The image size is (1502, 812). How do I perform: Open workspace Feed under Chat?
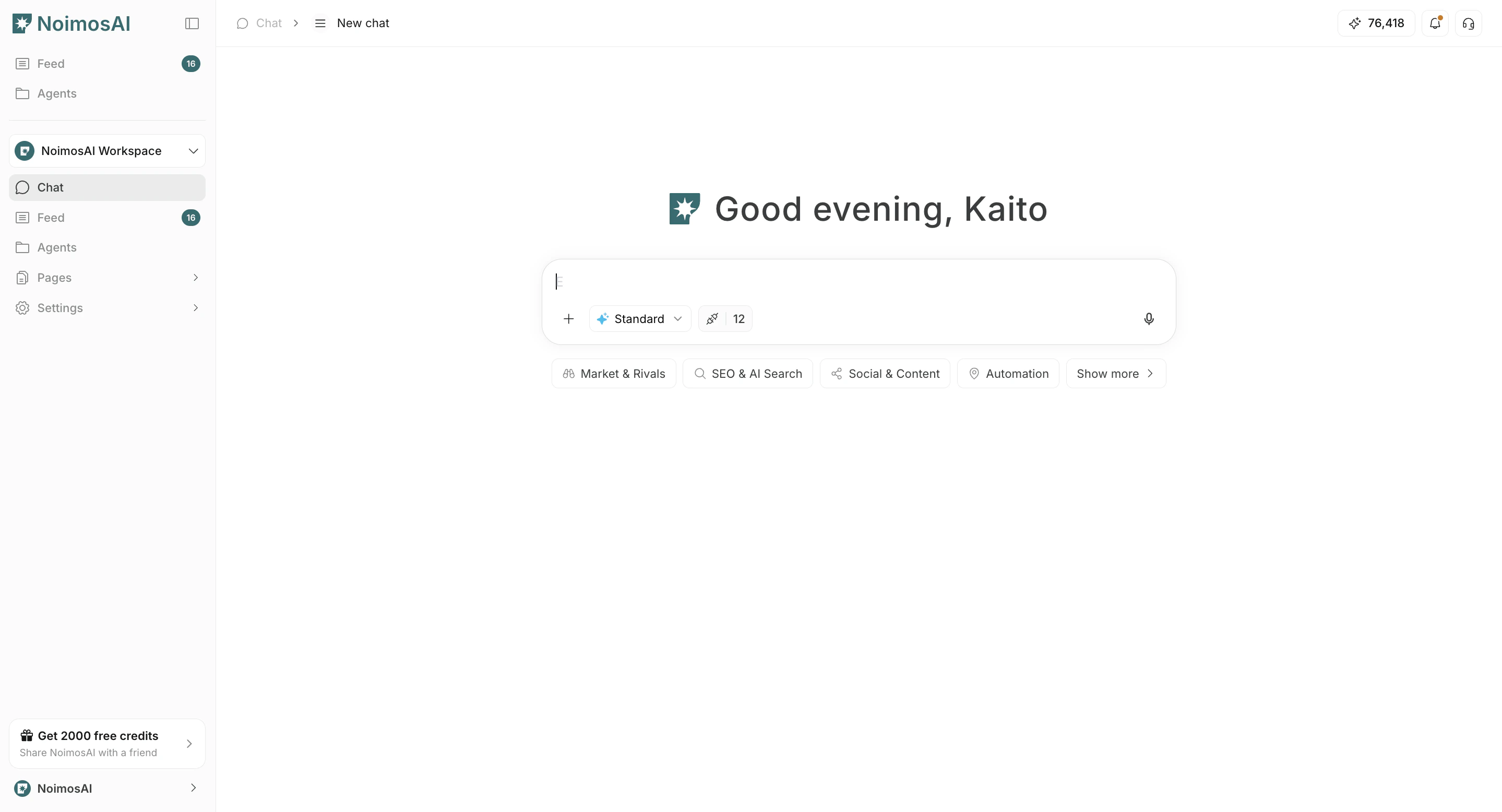pos(108,218)
